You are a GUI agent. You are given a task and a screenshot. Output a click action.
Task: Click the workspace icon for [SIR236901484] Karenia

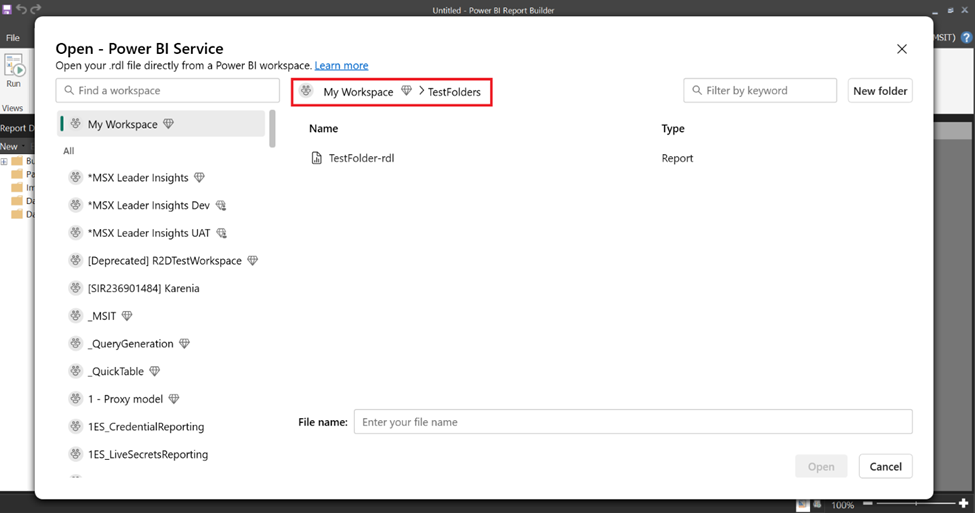pos(75,288)
